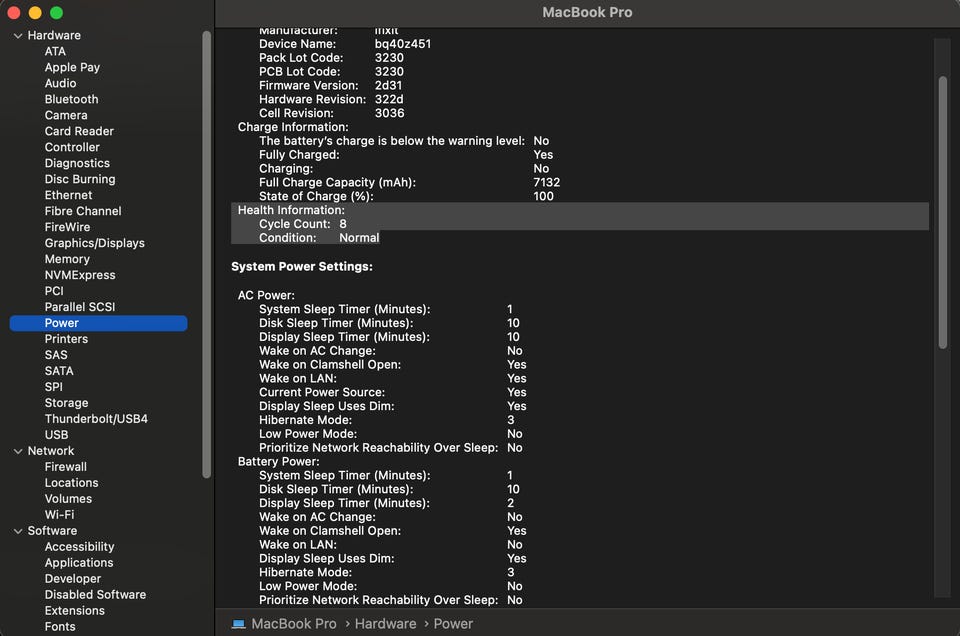The width and height of the screenshot is (960, 636).
Task: Open Wi-Fi under Network
Action: point(59,514)
